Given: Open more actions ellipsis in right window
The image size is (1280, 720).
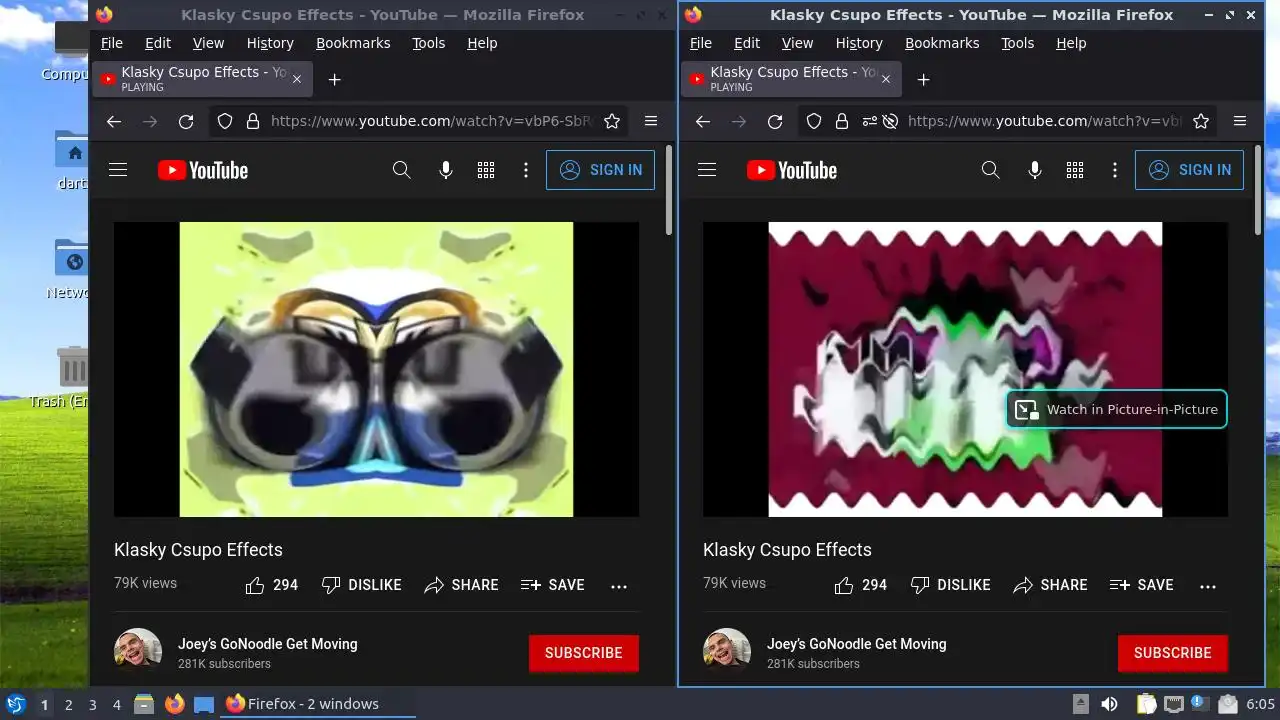Looking at the screenshot, I should pos(1208,586).
